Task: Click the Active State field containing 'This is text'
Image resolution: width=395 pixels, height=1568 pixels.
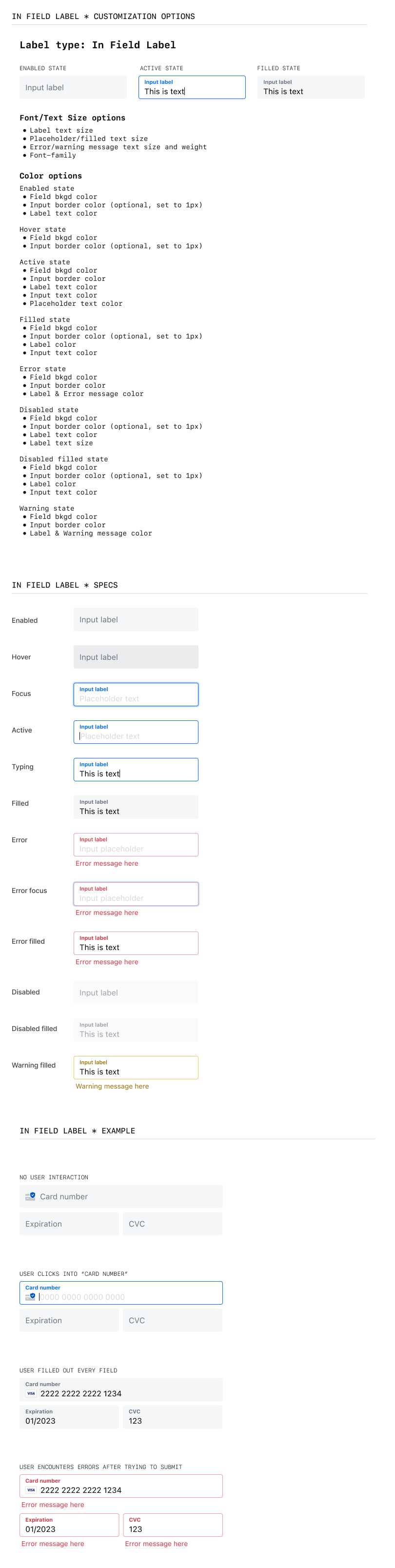Action: (192, 87)
